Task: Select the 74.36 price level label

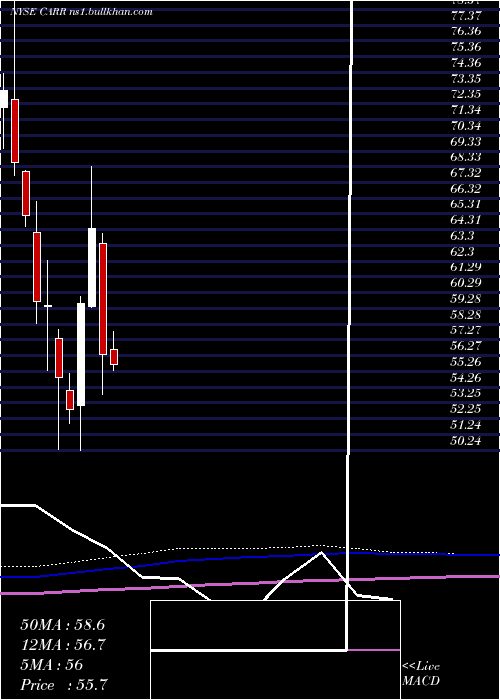Action: click(465, 63)
